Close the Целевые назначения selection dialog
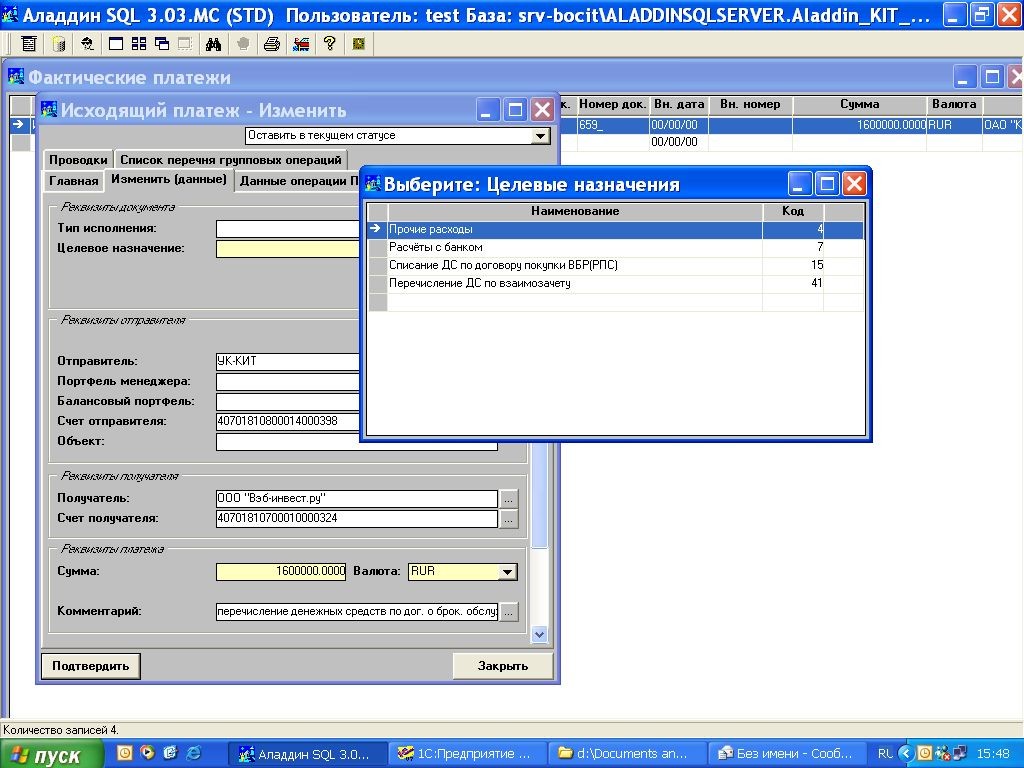 [854, 184]
